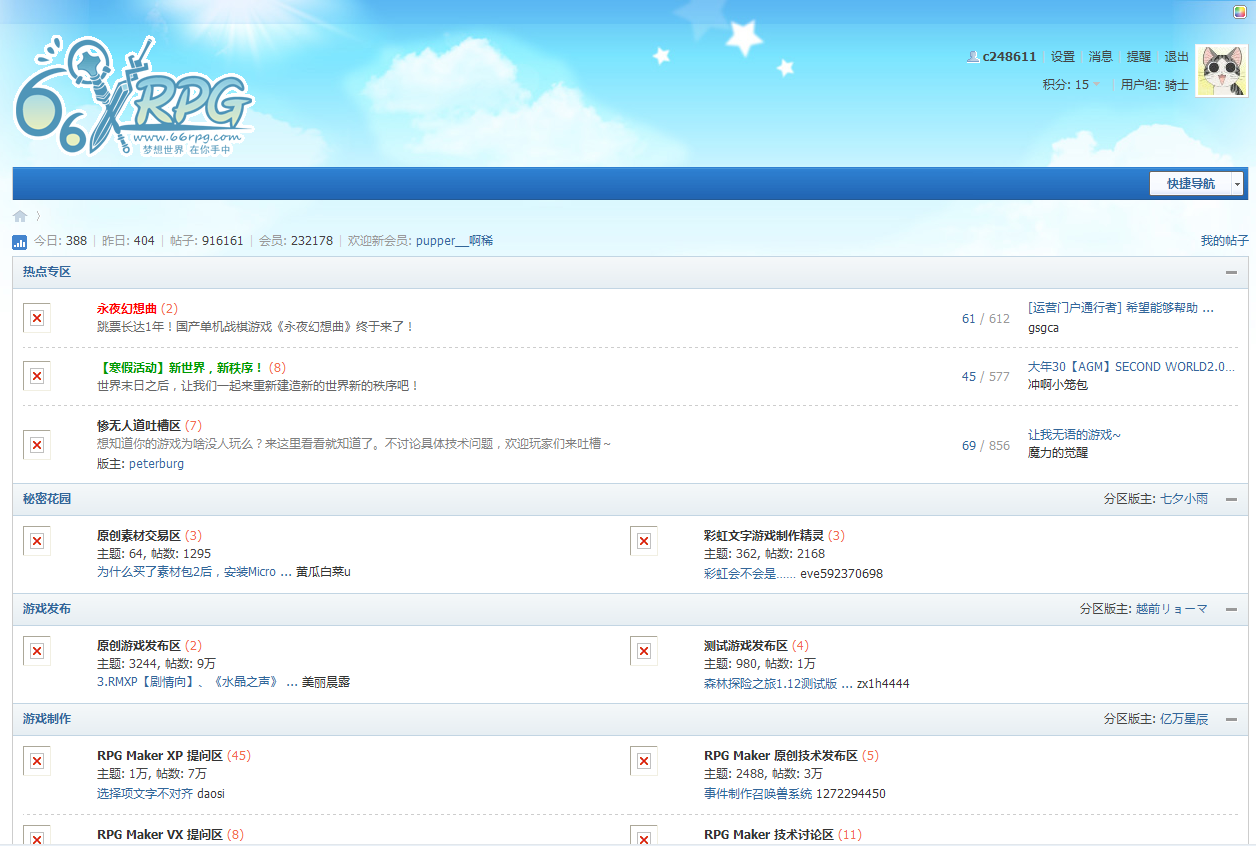This screenshot has height=846, width=1256.
Task: Click the forum icon beside RPG Maker XP 提问区
Action: pyautogui.click(x=37, y=761)
